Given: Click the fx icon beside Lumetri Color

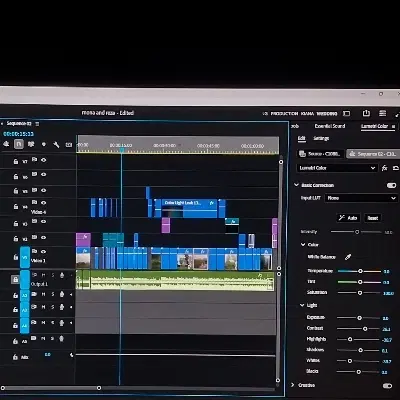Looking at the screenshot, I should pyautogui.click(x=384, y=168).
